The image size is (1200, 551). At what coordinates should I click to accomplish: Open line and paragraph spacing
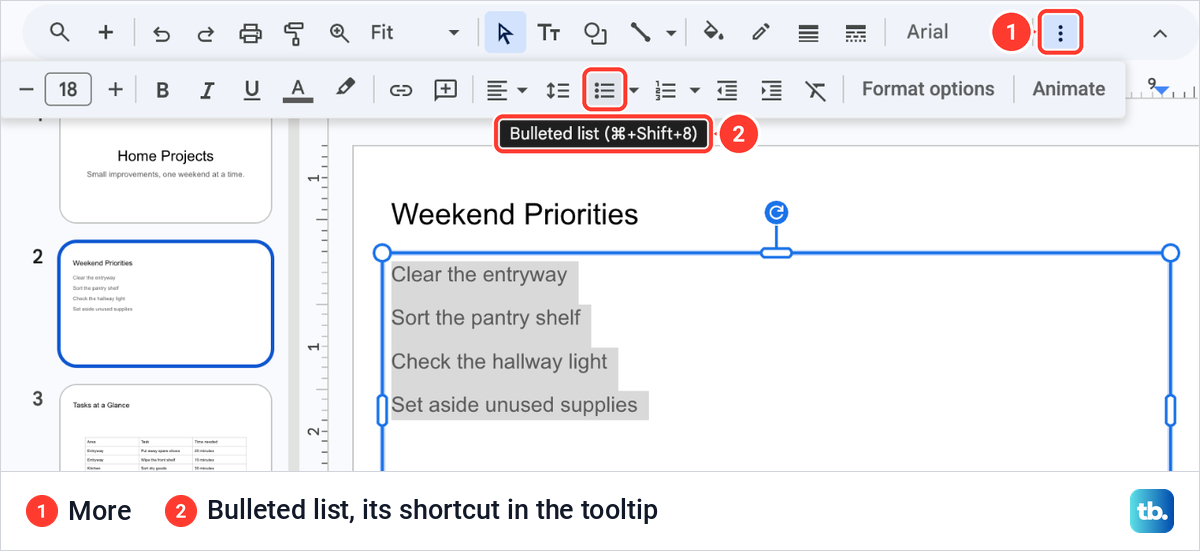pyautogui.click(x=558, y=90)
